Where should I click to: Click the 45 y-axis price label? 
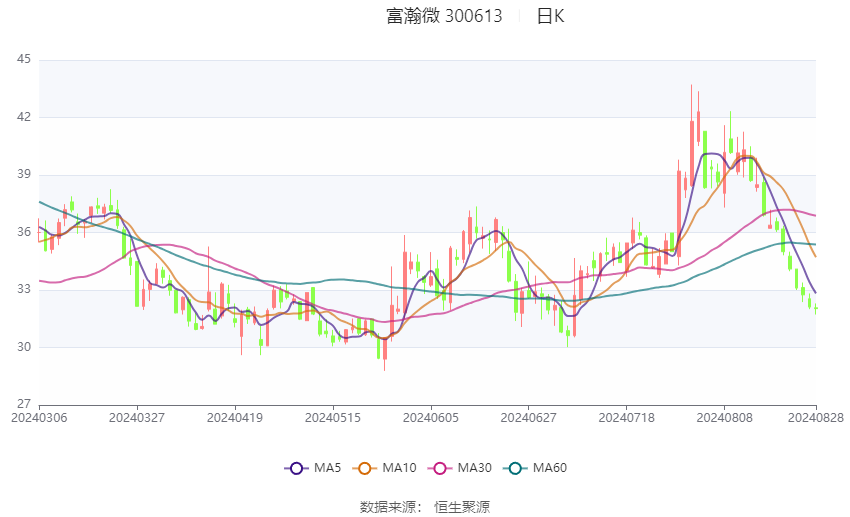pyautogui.click(x=24, y=59)
